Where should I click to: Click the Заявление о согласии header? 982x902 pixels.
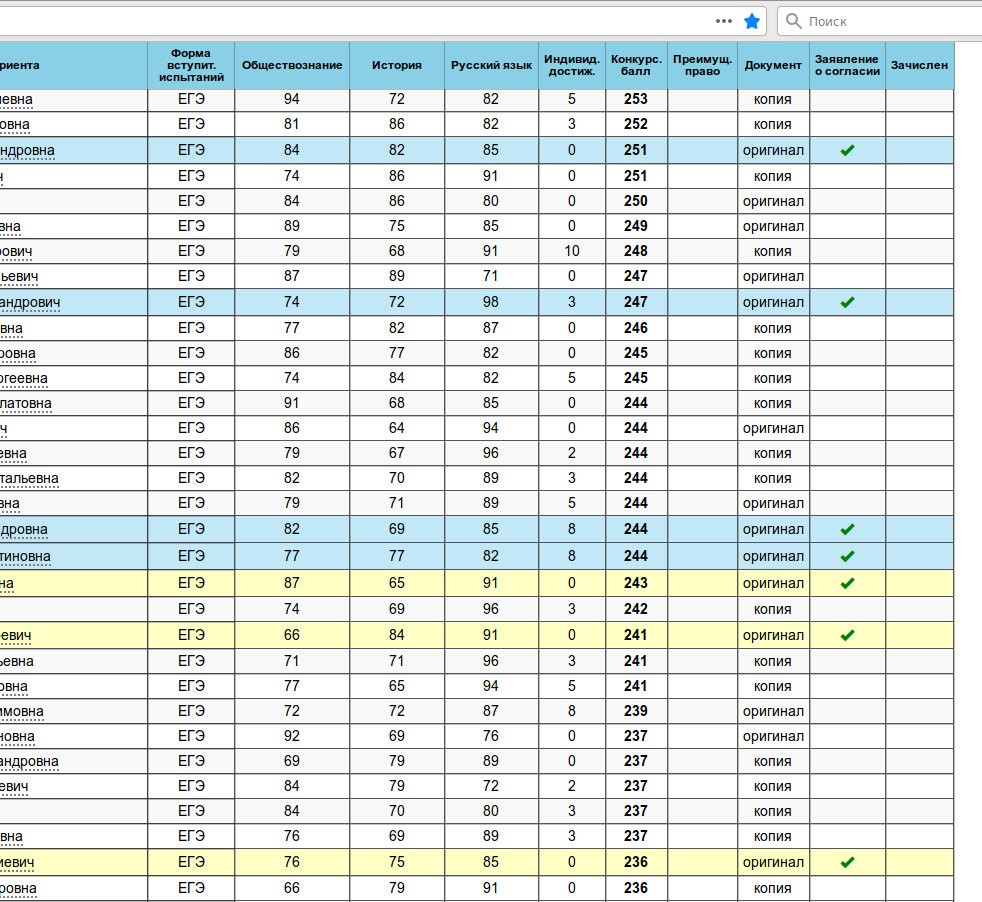tap(847, 65)
